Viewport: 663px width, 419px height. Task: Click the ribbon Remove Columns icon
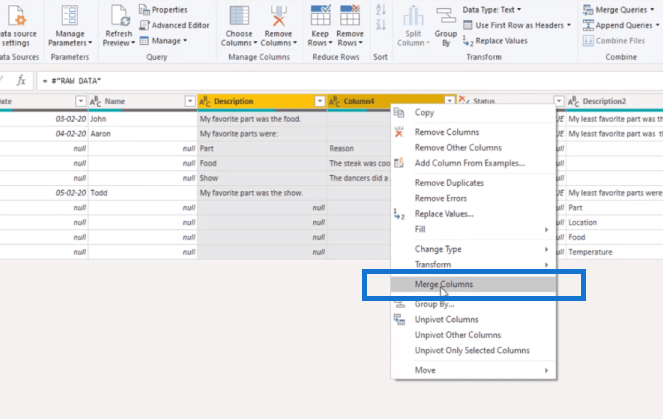point(279,15)
